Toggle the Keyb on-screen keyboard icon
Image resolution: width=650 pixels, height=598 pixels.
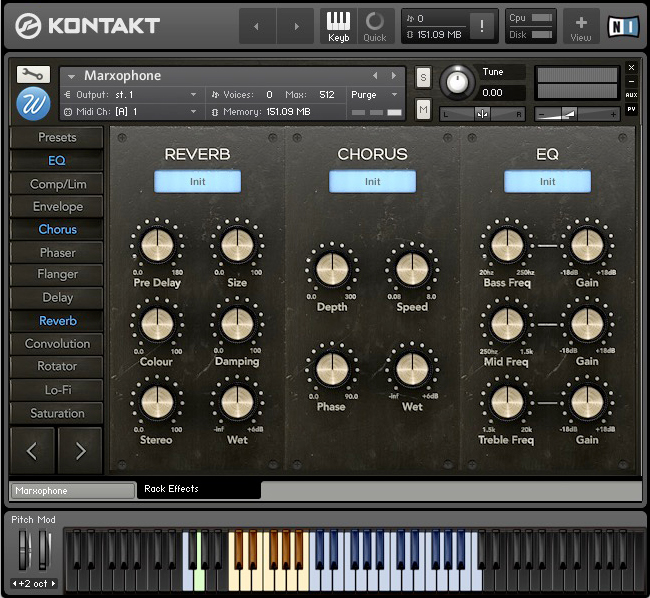click(x=338, y=26)
